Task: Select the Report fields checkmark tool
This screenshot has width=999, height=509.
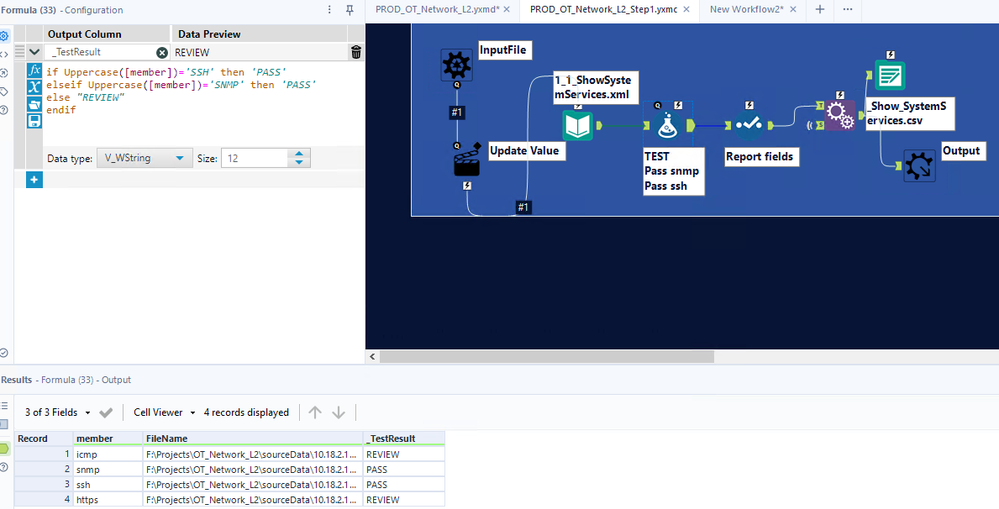Action: [x=748, y=125]
